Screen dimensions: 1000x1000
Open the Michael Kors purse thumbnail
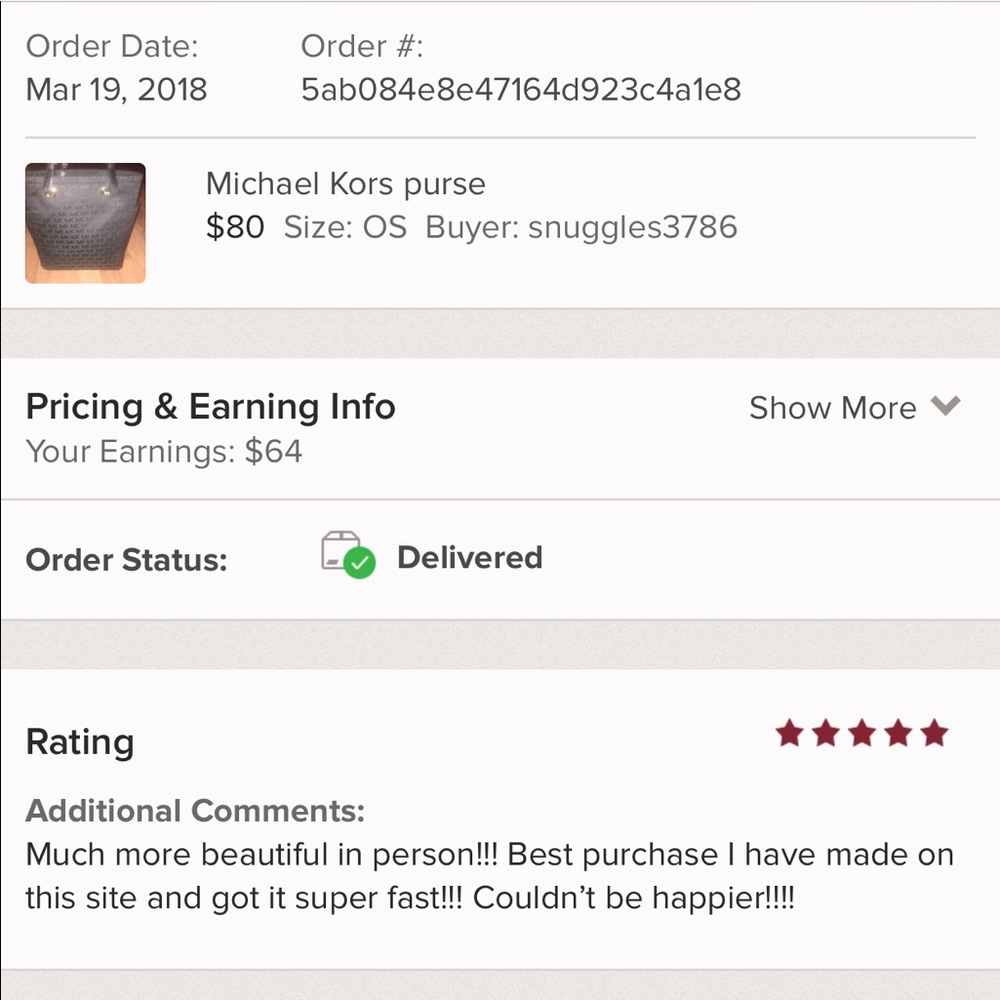[85, 222]
